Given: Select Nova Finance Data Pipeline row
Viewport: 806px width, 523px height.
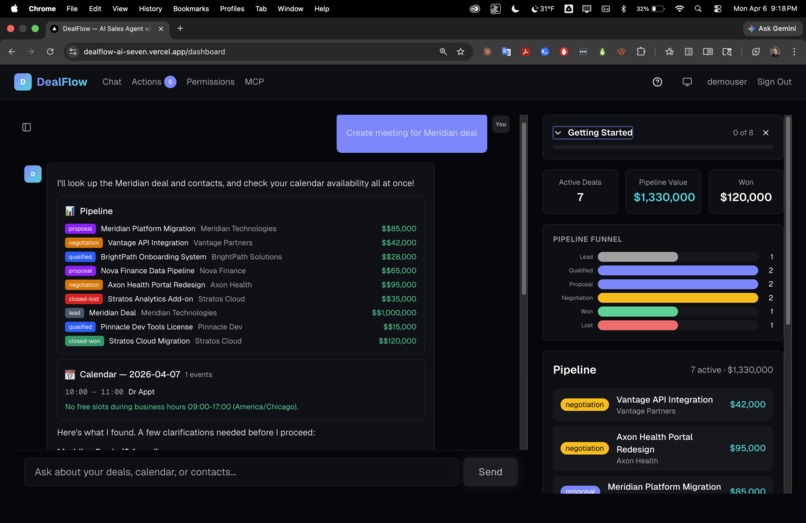Looking at the screenshot, I should click(x=241, y=270).
